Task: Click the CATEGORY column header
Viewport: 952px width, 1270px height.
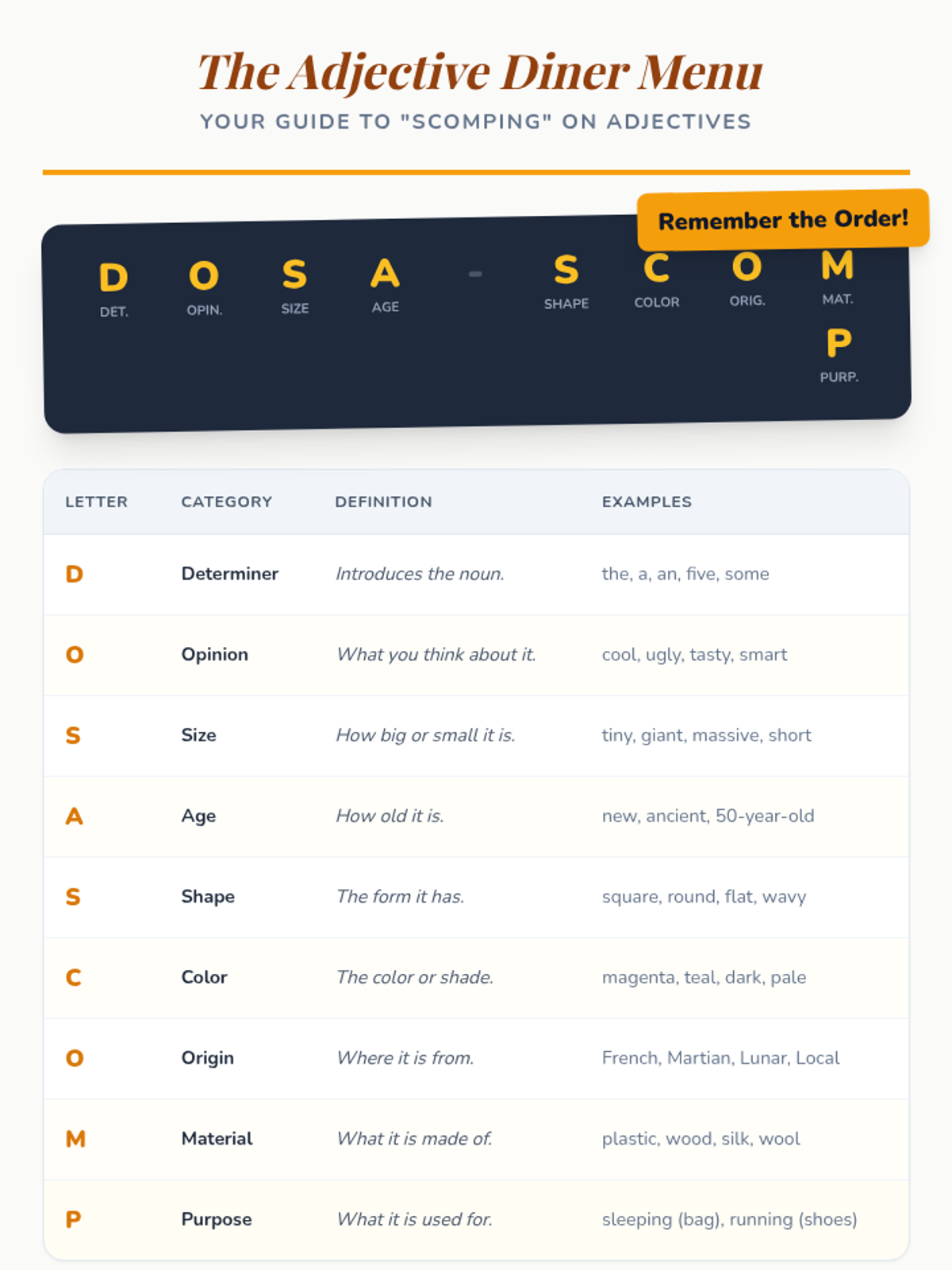Action: click(226, 502)
